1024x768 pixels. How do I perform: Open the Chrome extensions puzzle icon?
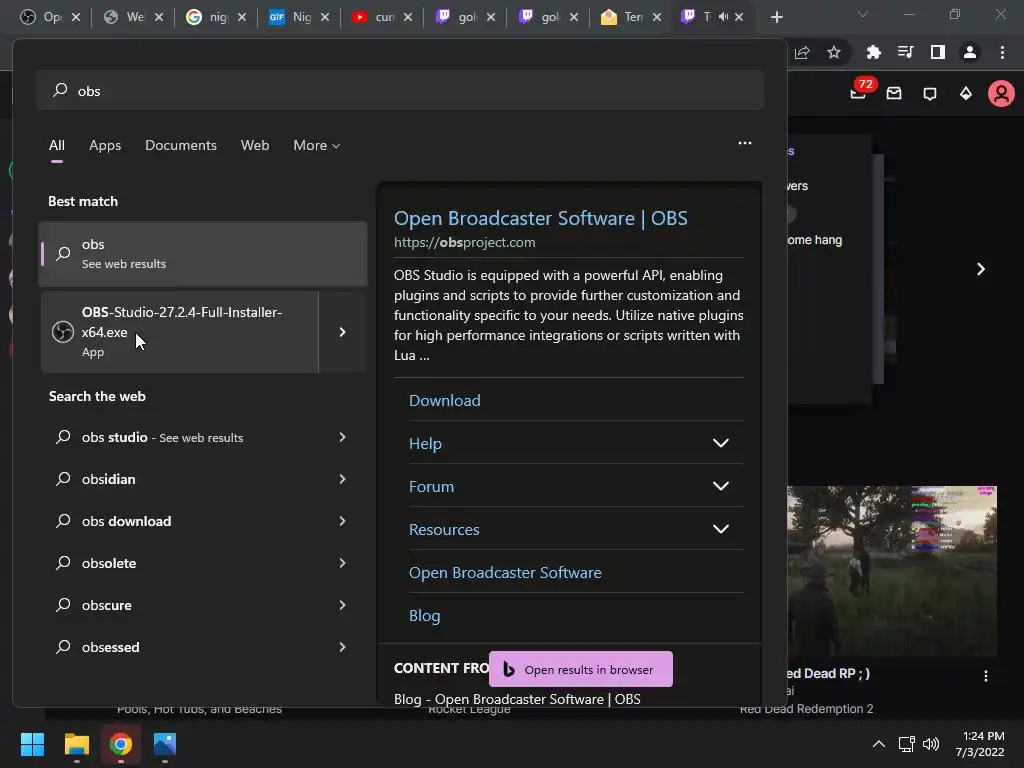tap(873, 52)
